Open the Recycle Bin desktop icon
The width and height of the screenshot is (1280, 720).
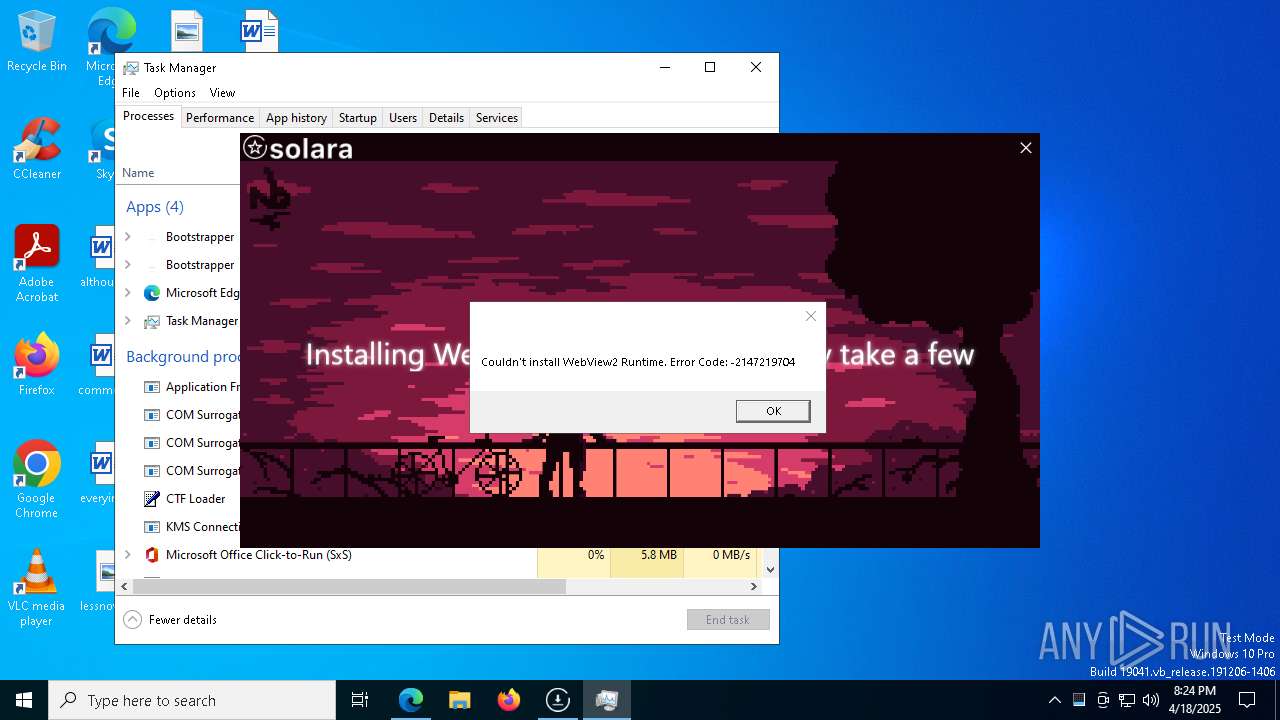tap(37, 42)
